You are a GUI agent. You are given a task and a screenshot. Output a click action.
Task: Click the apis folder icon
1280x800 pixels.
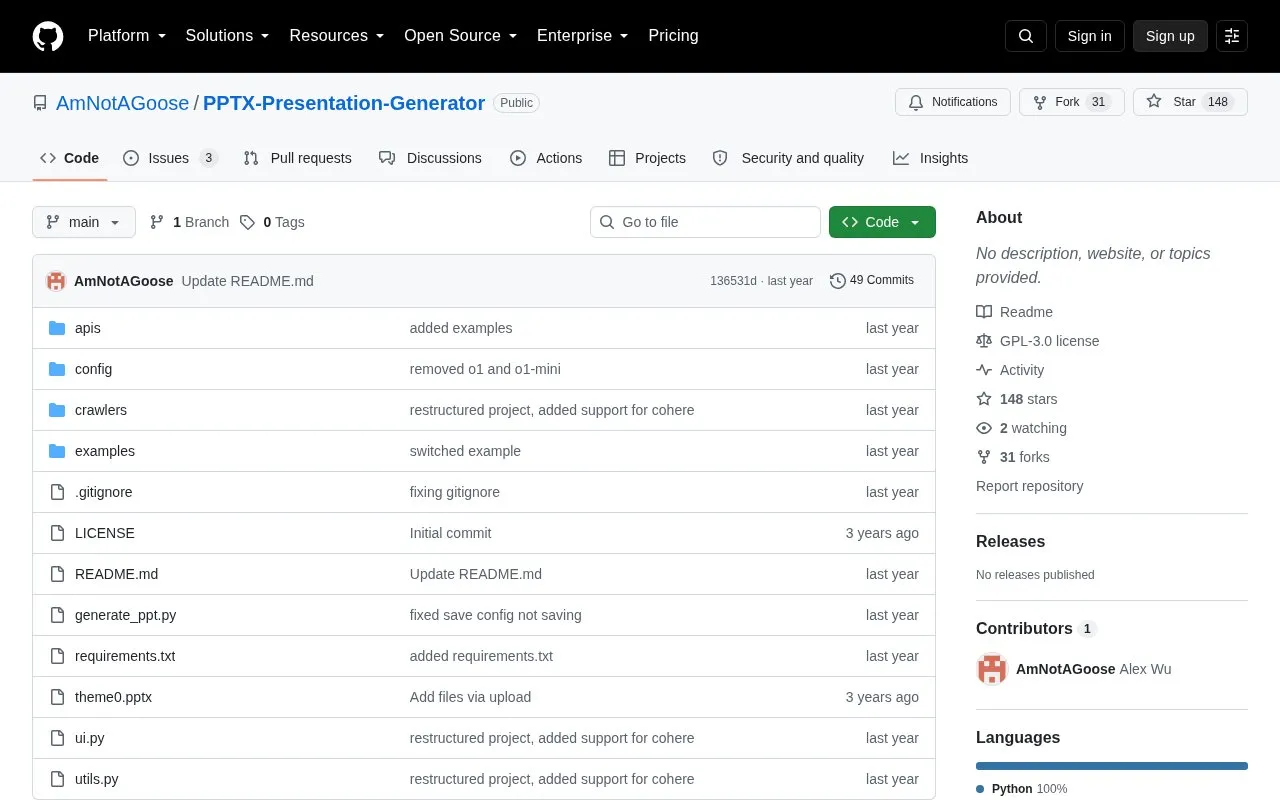click(x=57, y=328)
